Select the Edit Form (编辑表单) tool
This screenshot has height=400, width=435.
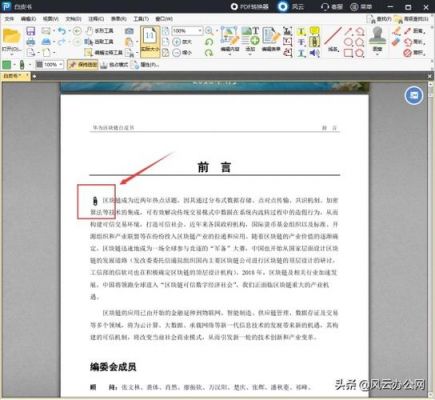point(271,39)
